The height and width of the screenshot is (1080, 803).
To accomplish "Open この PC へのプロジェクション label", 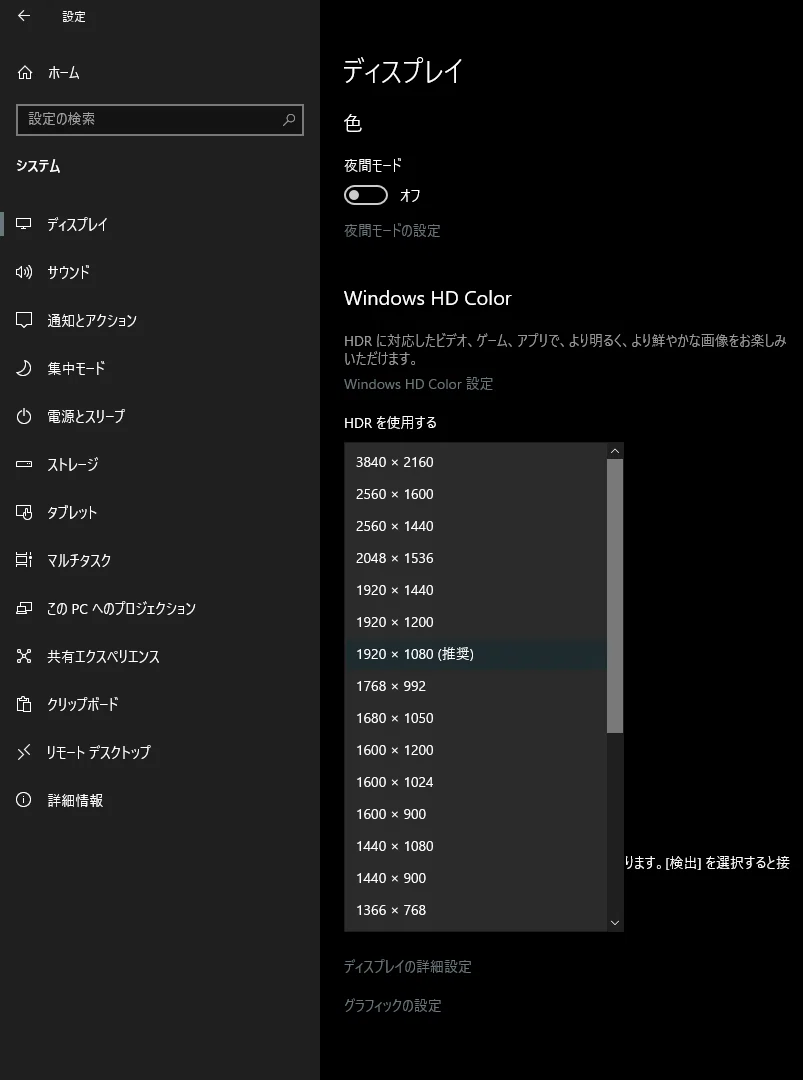I will (x=121, y=608).
